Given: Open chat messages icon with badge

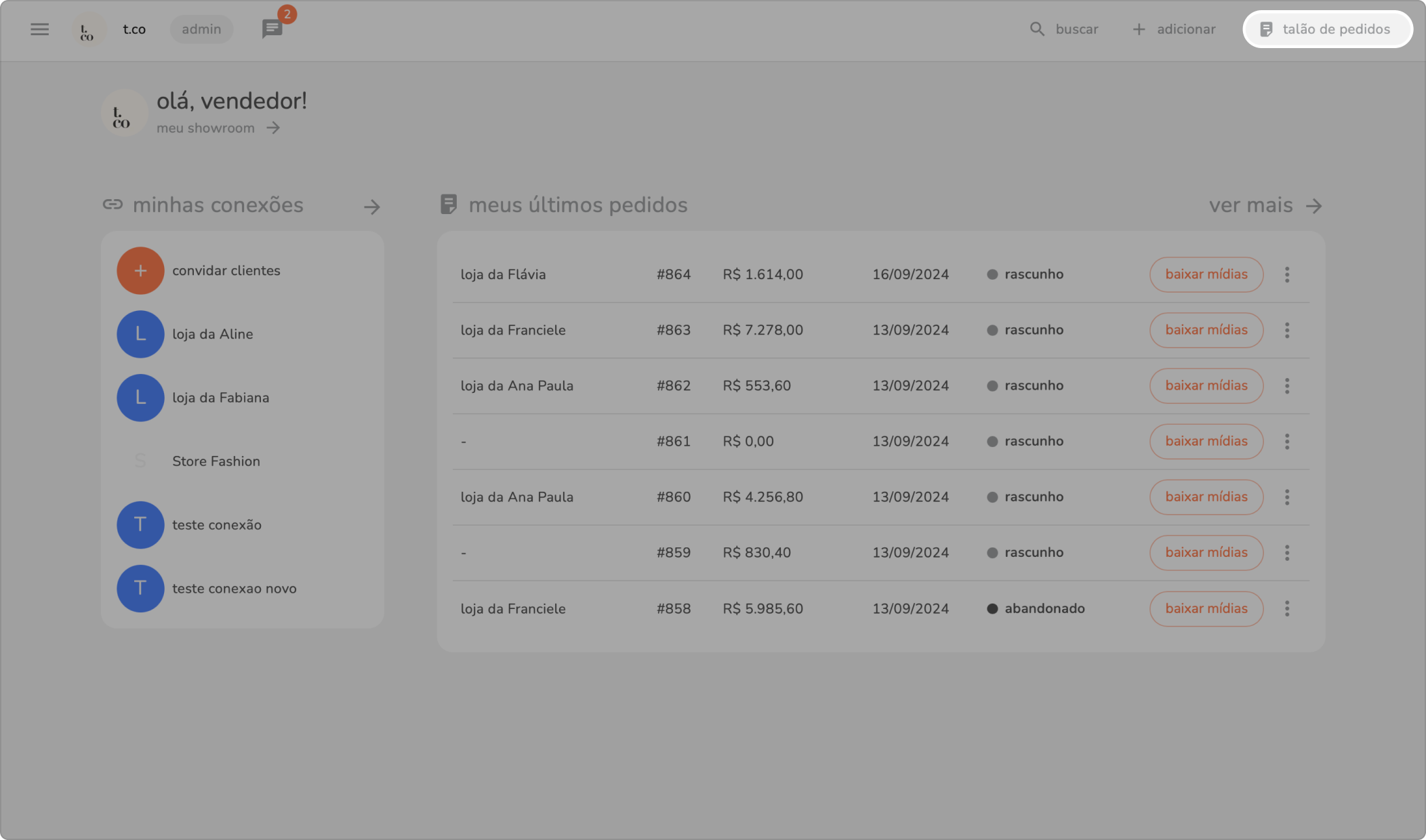Looking at the screenshot, I should click(272, 29).
